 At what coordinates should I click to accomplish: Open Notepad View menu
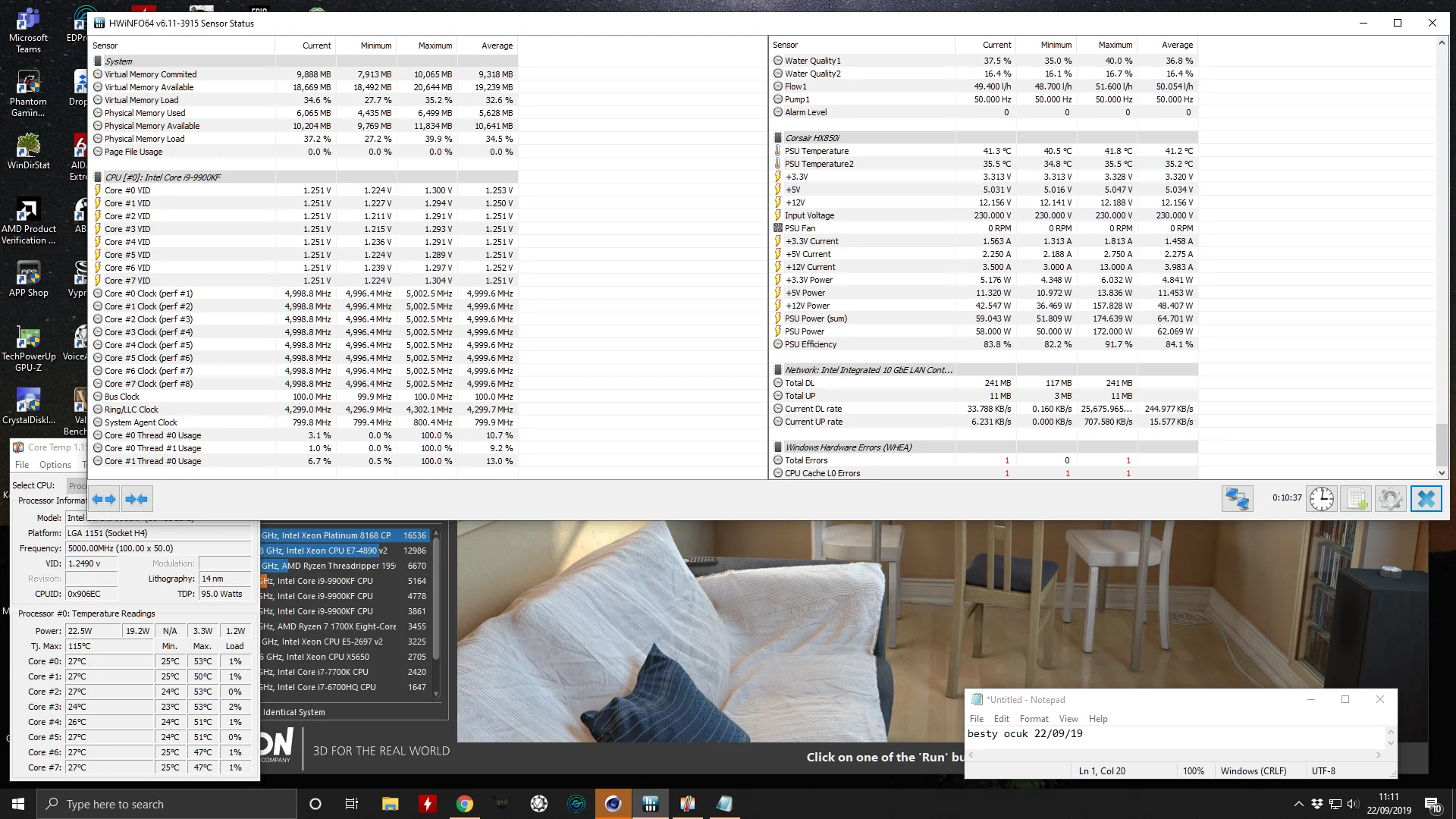[x=1068, y=719]
